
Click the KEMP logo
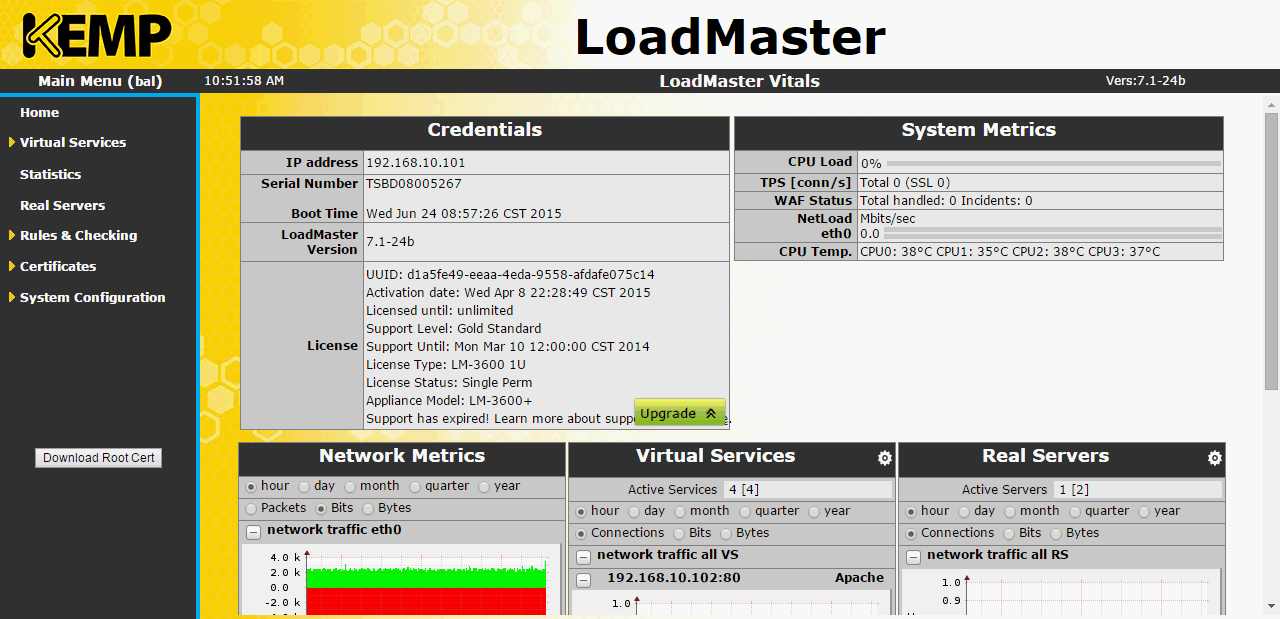click(x=97, y=36)
